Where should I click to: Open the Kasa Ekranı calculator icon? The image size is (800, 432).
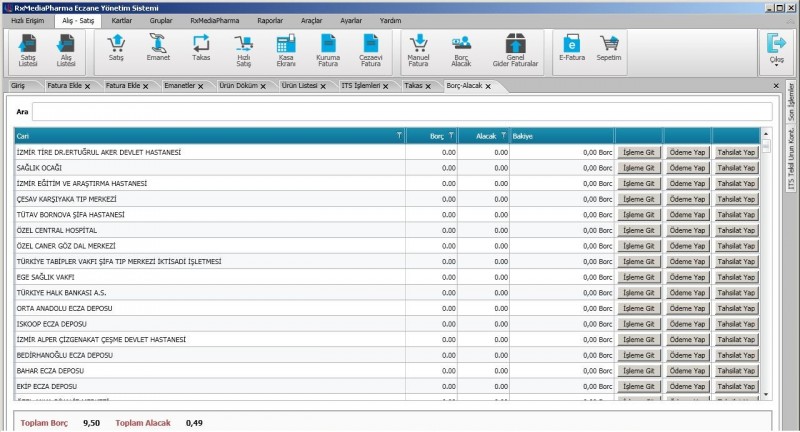285,47
